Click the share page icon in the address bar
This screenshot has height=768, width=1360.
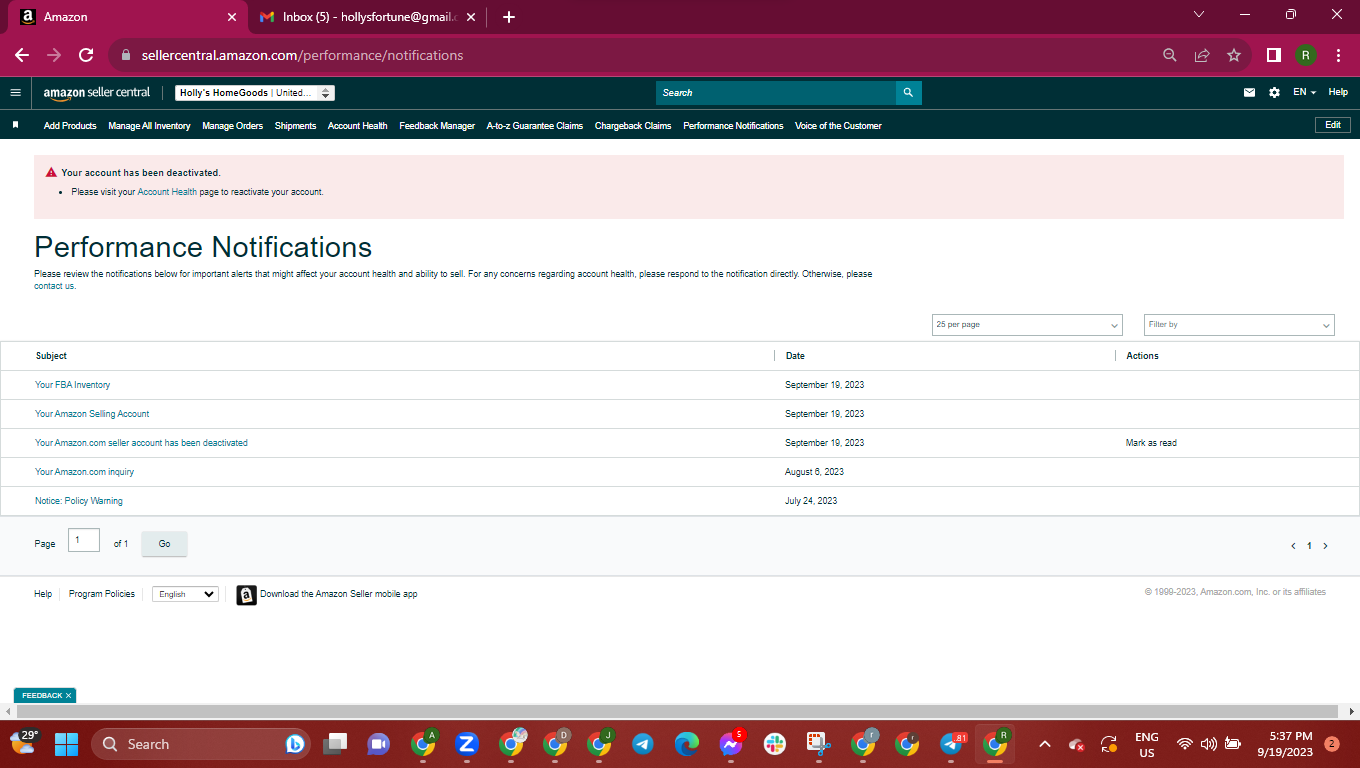pos(1202,55)
